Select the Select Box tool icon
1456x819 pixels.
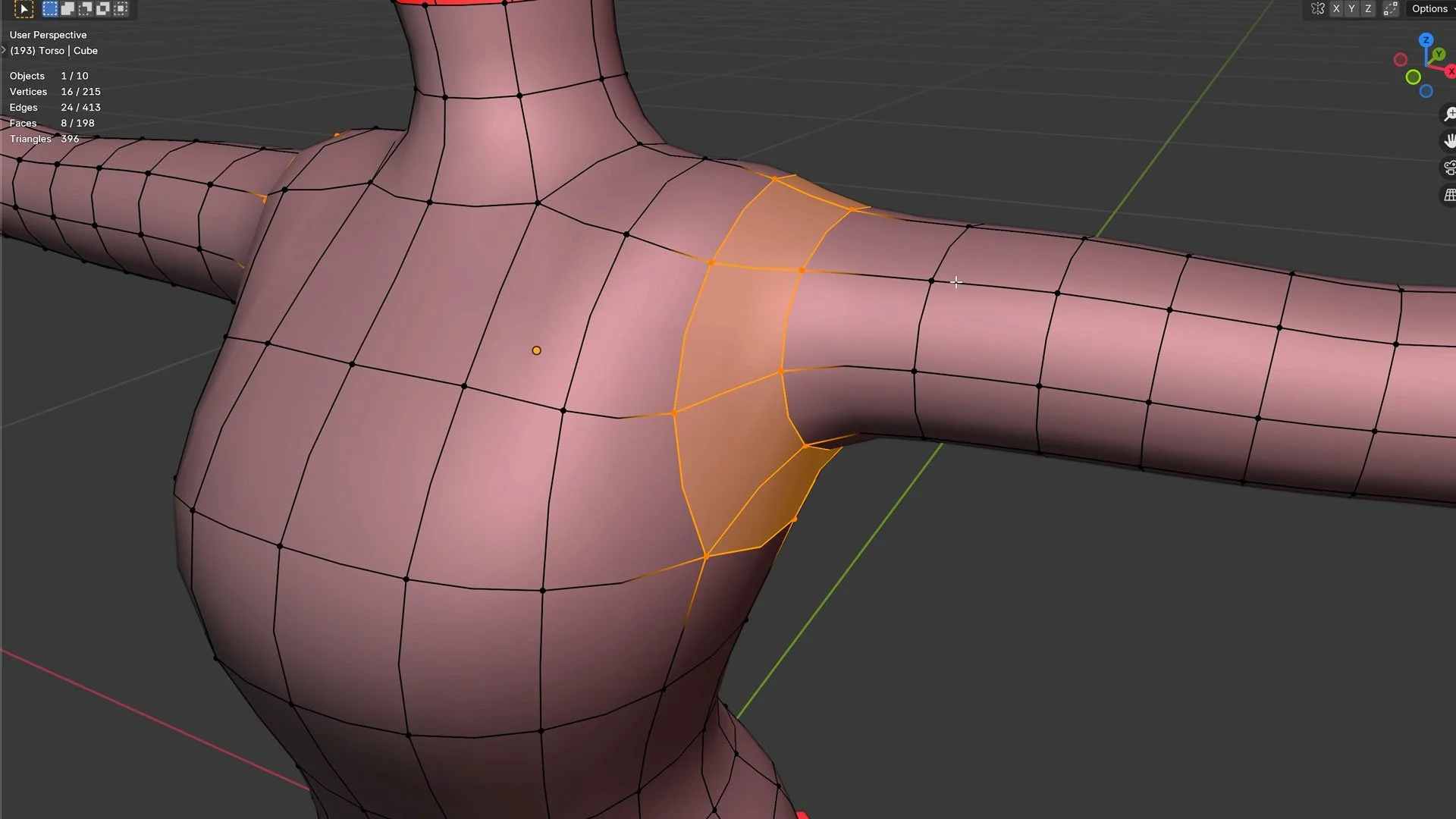coord(24,9)
